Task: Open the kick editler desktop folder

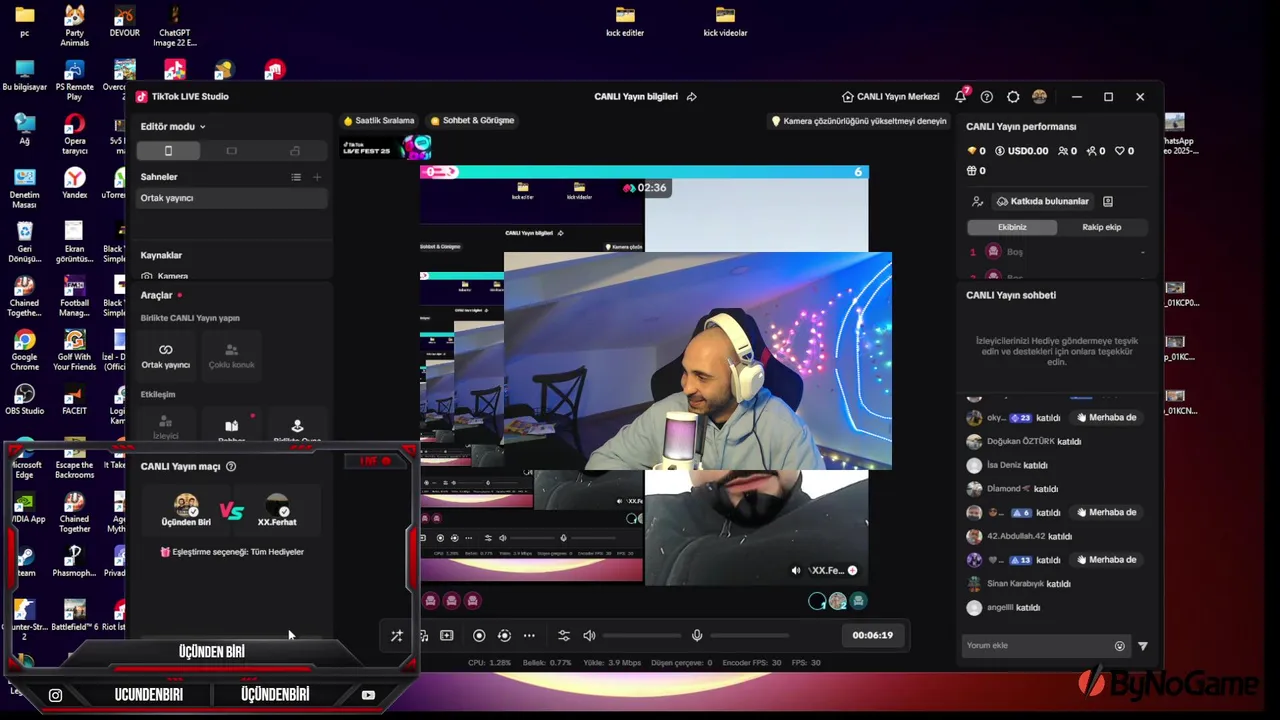Action: [x=625, y=21]
